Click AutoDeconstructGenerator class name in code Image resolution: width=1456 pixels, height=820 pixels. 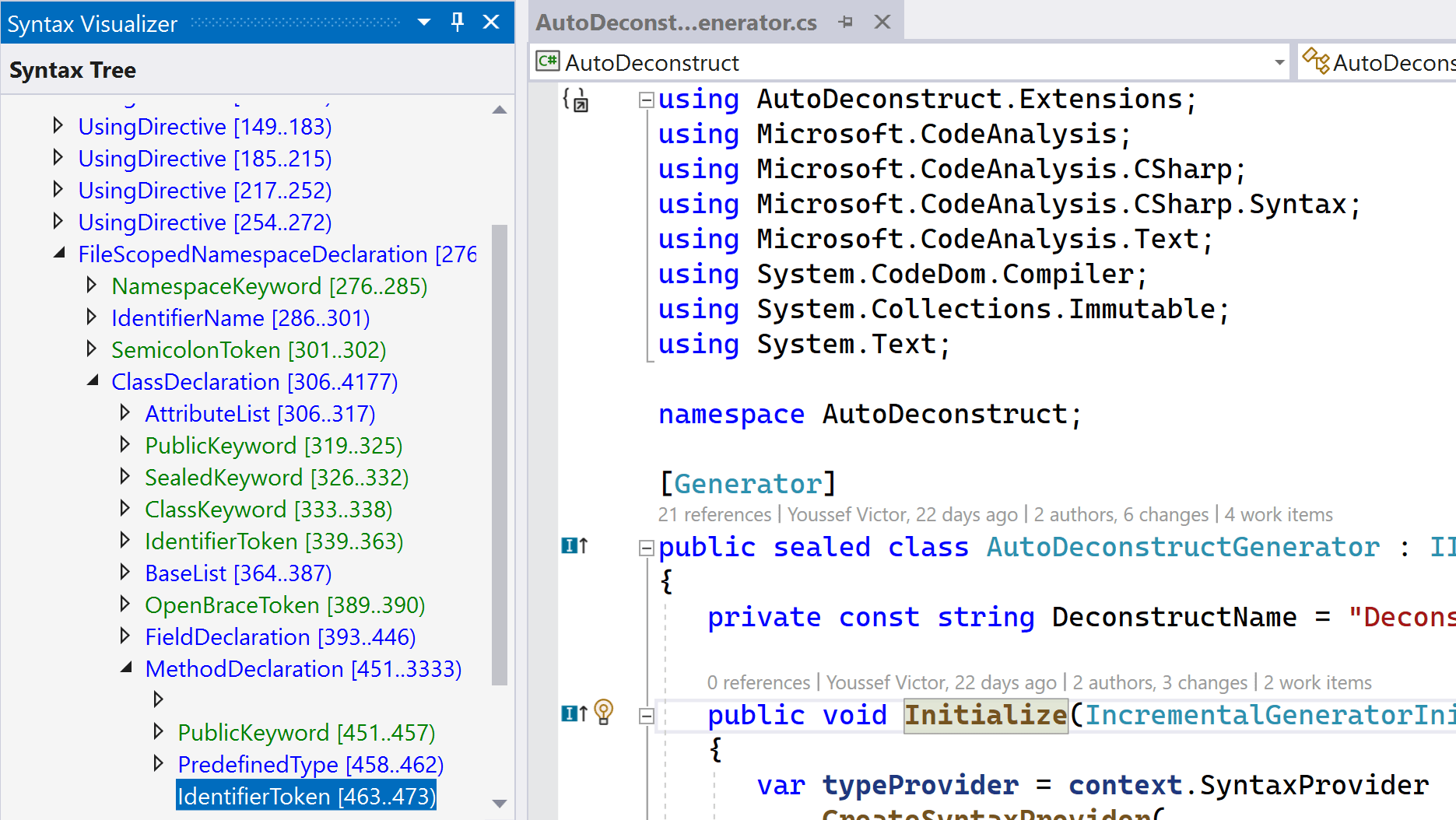tap(1183, 547)
